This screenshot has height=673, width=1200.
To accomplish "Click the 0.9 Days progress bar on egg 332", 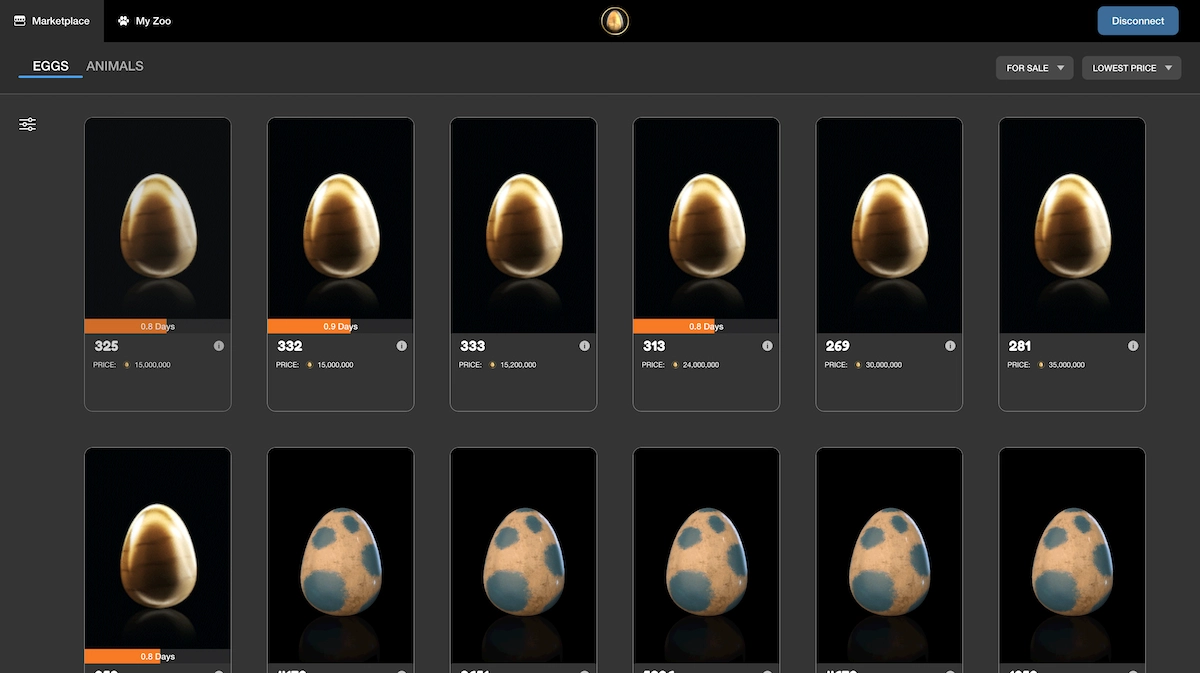I will (x=341, y=326).
